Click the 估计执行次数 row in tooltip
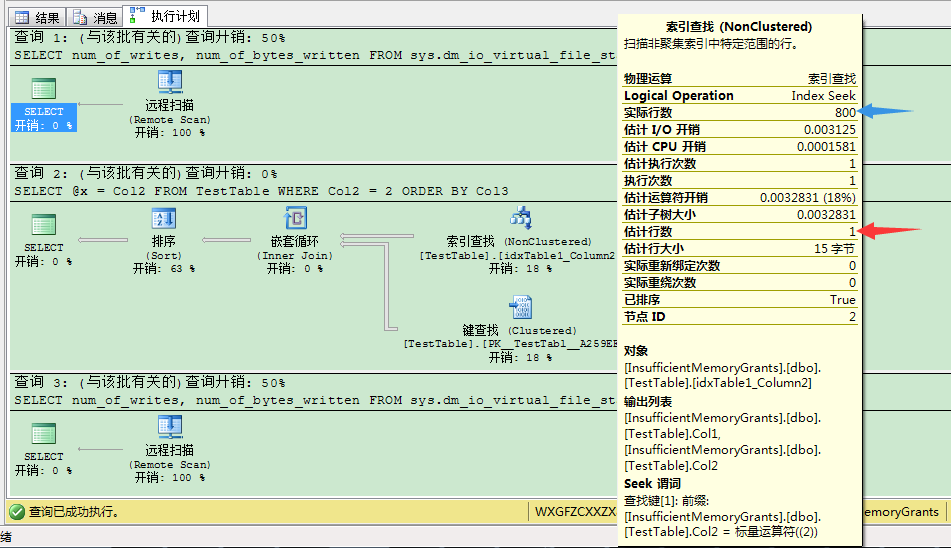Image resolution: width=951 pixels, height=548 pixels. [740, 164]
